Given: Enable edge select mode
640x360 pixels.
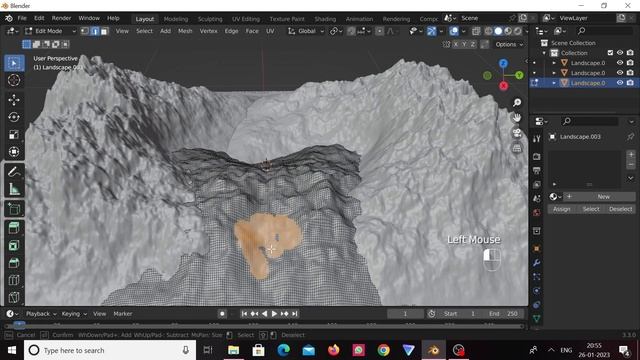Looking at the screenshot, I should click(x=95, y=31).
